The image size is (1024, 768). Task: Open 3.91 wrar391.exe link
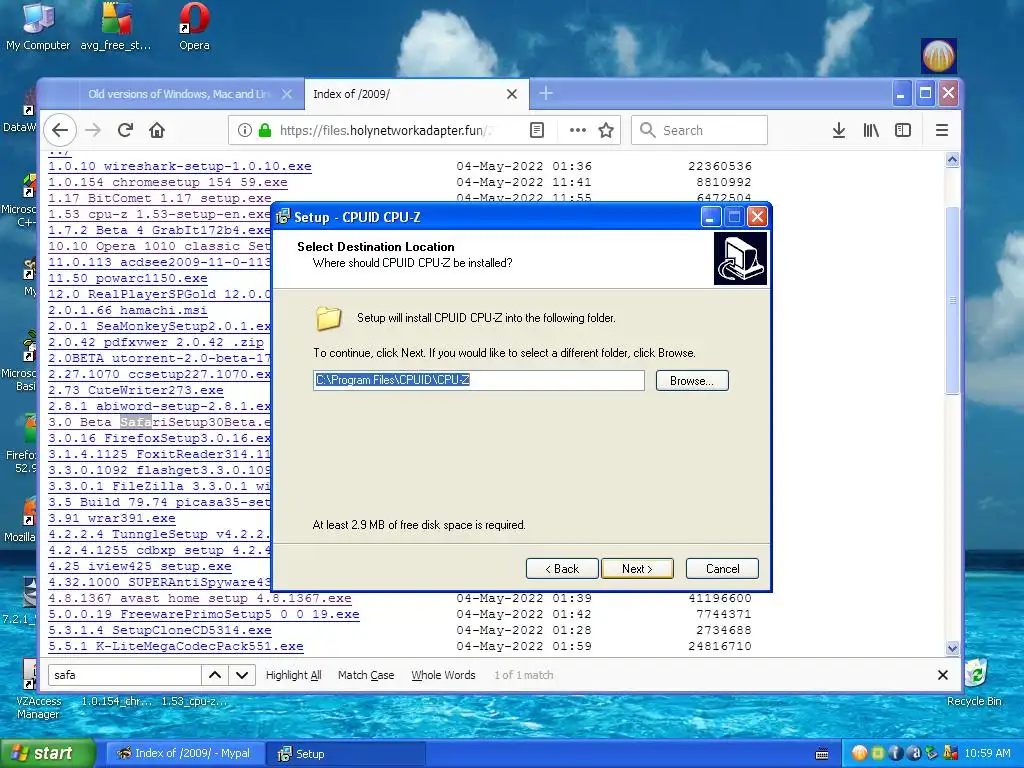[112, 519]
